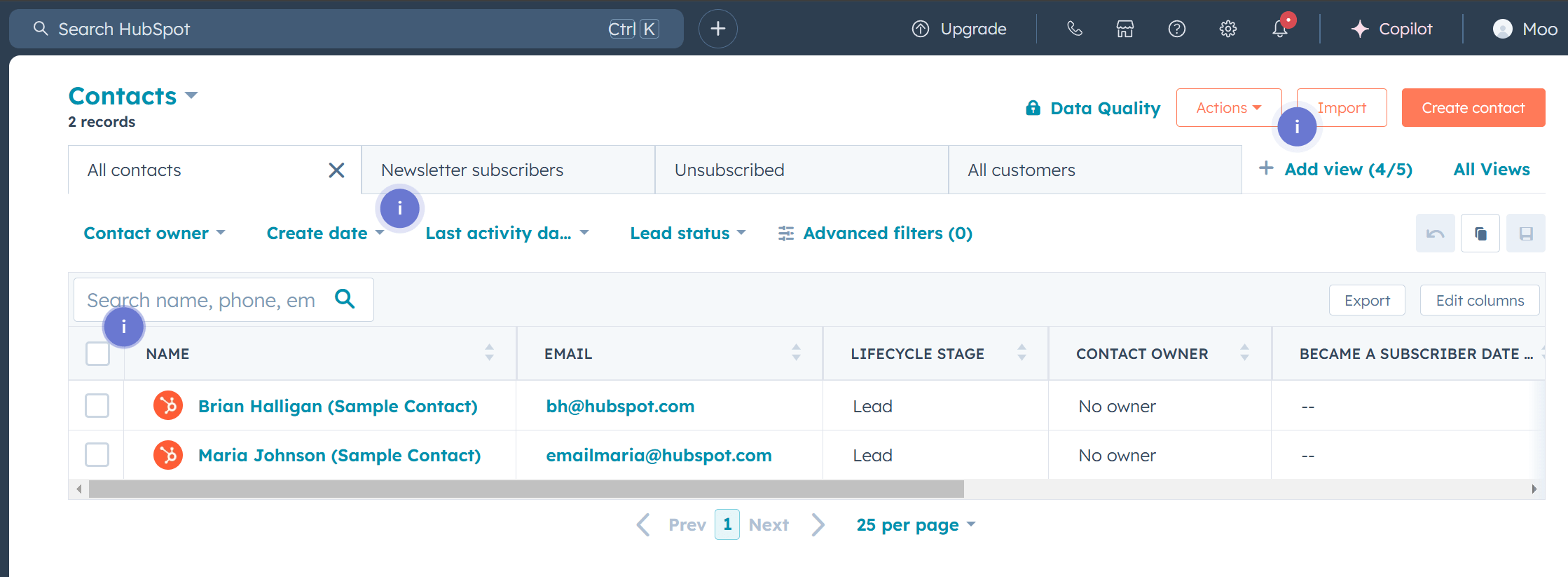
Task: Click the Moo account avatar
Action: coord(1503,29)
